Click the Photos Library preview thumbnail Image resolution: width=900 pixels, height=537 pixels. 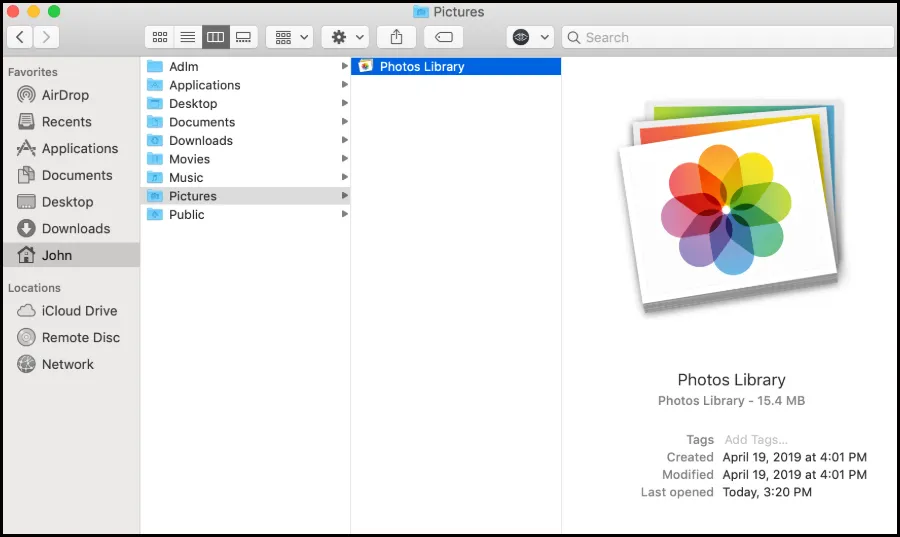point(731,207)
